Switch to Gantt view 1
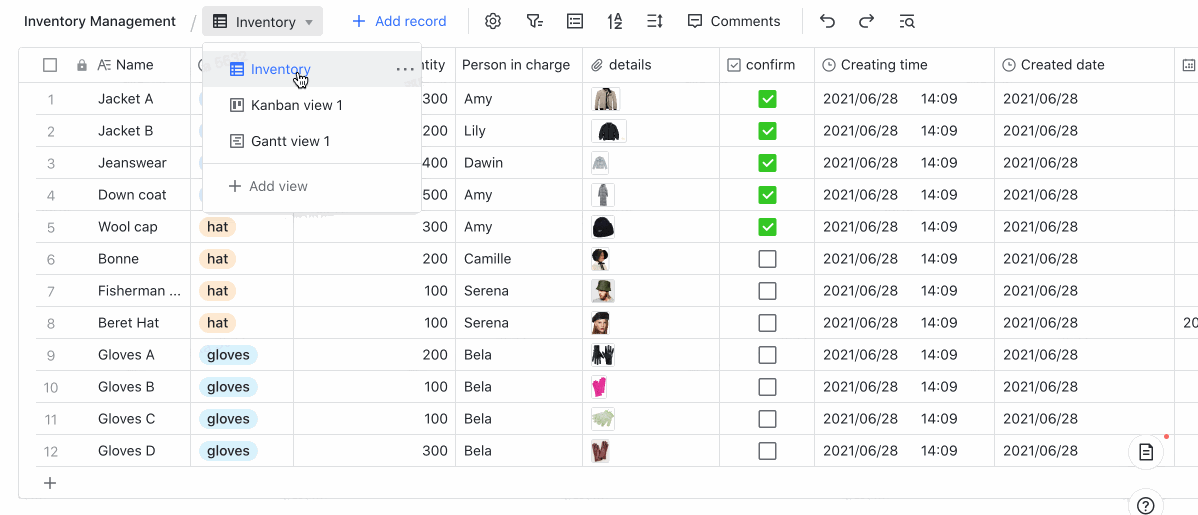This screenshot has width=1198, height=515. [290, 141]
